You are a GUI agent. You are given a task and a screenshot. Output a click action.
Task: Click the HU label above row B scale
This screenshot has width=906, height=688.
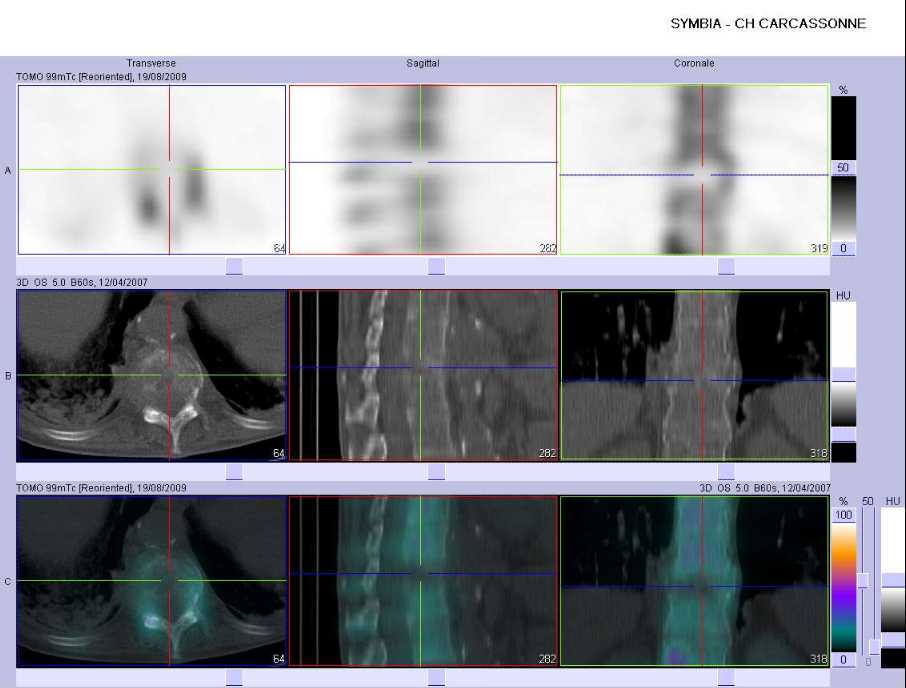(843, 295)
